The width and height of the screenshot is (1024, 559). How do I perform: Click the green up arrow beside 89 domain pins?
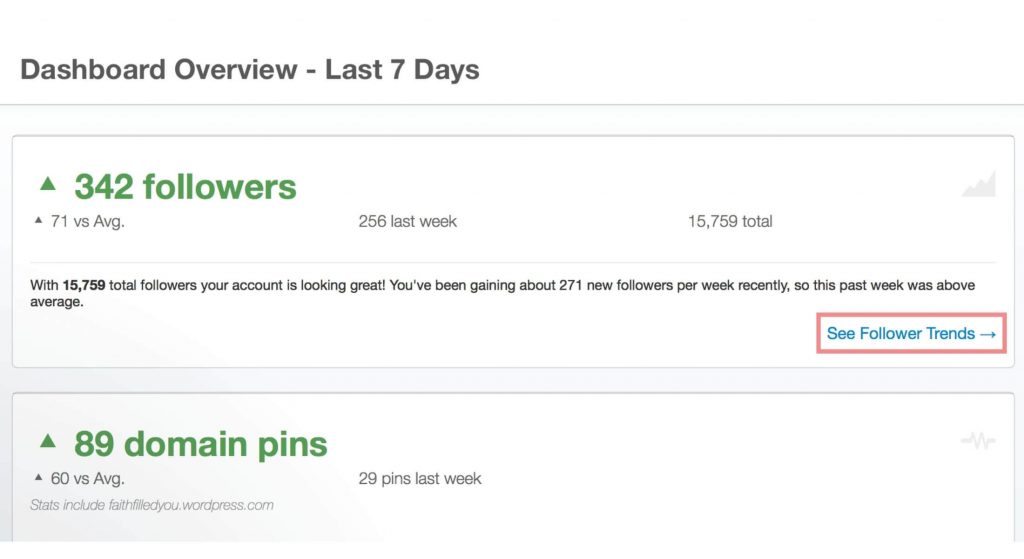click(x=48, y=441)
